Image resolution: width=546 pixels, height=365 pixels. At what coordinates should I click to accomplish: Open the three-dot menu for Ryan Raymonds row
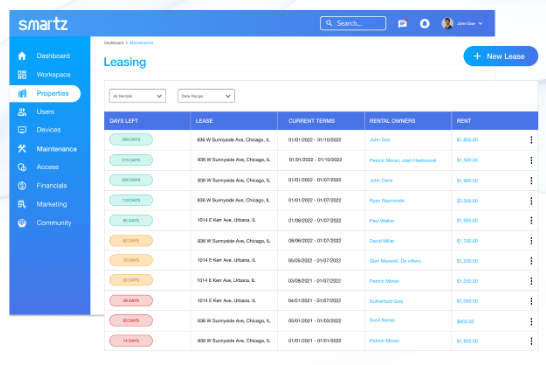pos(531,201)
